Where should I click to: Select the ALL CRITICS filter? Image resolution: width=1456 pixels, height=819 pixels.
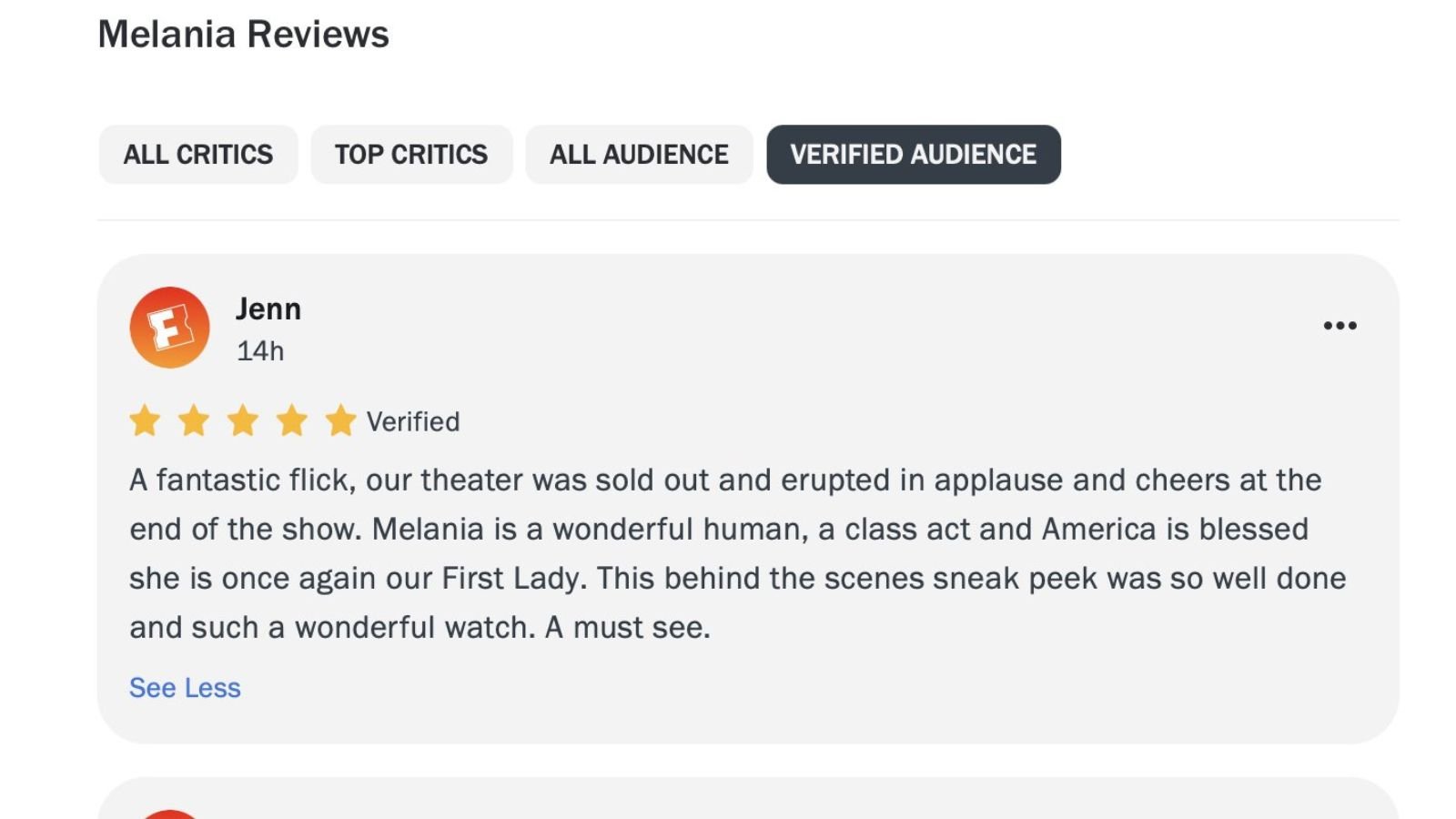(x=198, y=154)
